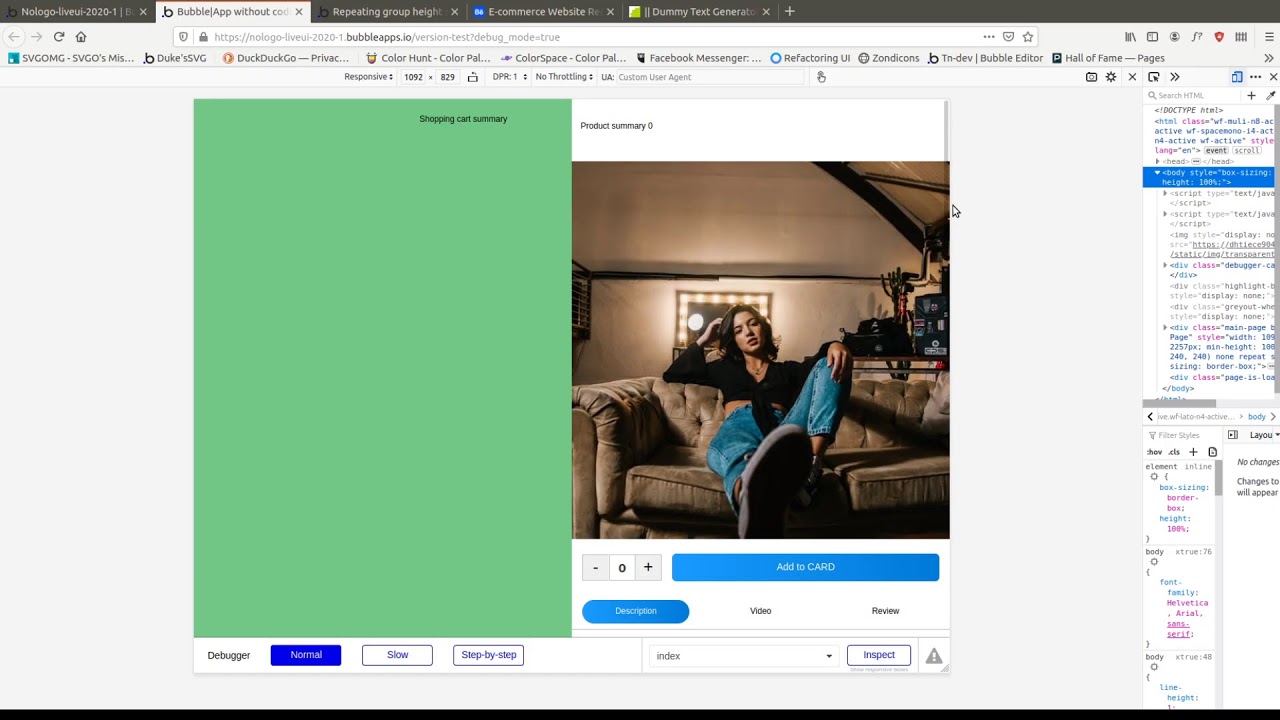Screen dimensions: 1280x720
Task: Click the Add to CARD button
Action: click(805, 567)
